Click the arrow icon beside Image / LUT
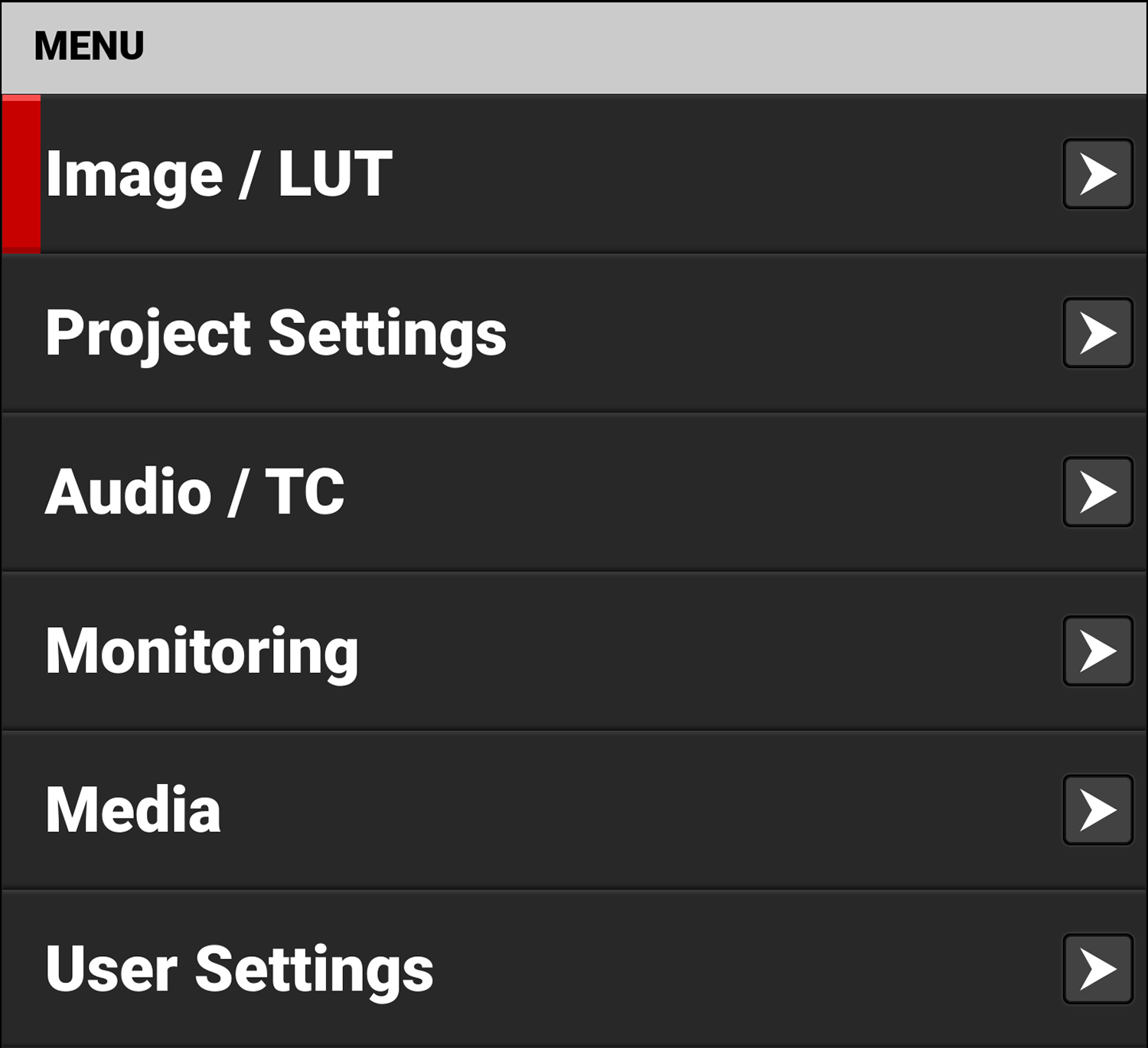The image size is (1148, 1048). pyautogui.click(x=1097, y=174)
